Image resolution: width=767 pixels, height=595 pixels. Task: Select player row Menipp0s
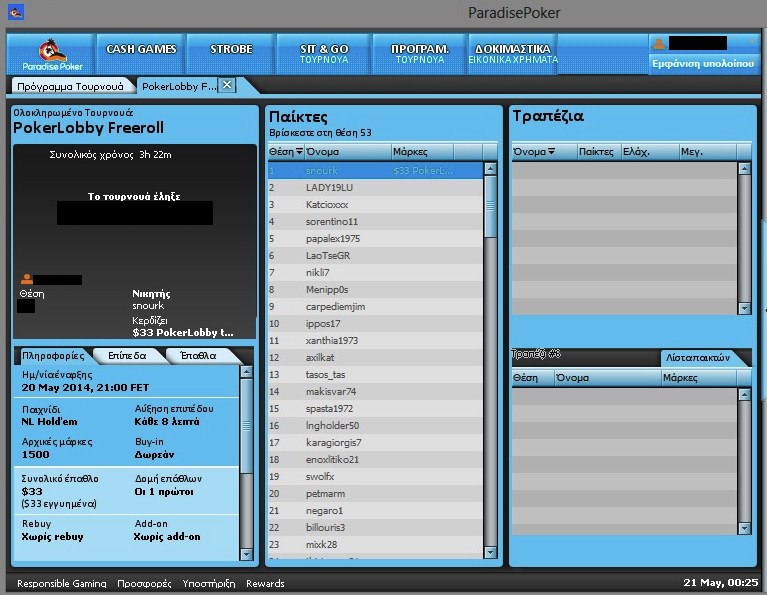(x=375, y=290)
